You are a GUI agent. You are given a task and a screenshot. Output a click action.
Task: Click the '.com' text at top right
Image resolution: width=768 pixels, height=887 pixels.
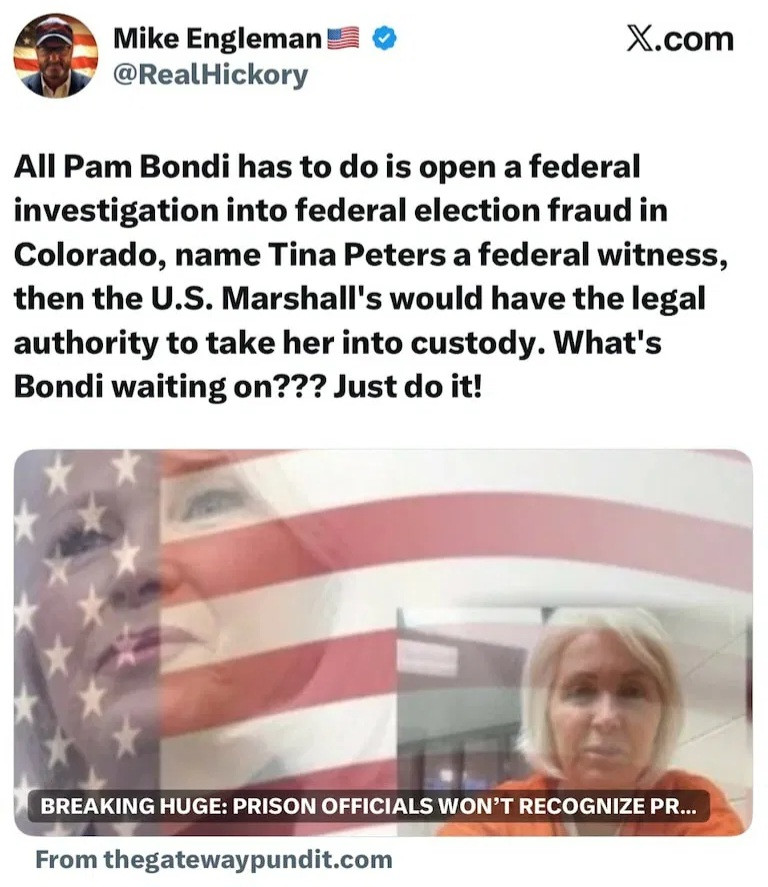[694, 40]
